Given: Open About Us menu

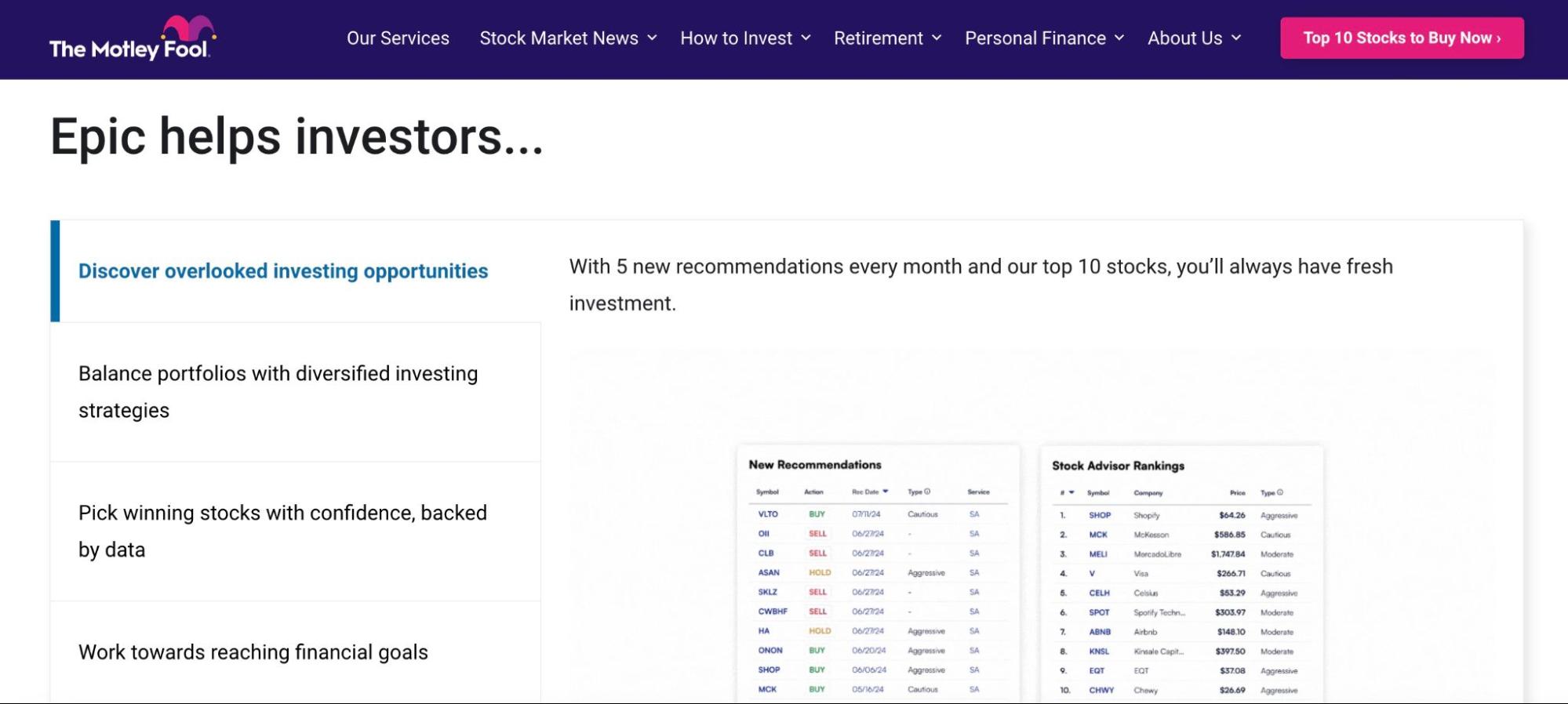Looking at the screenshot, I should click(x=1184, y=38).
